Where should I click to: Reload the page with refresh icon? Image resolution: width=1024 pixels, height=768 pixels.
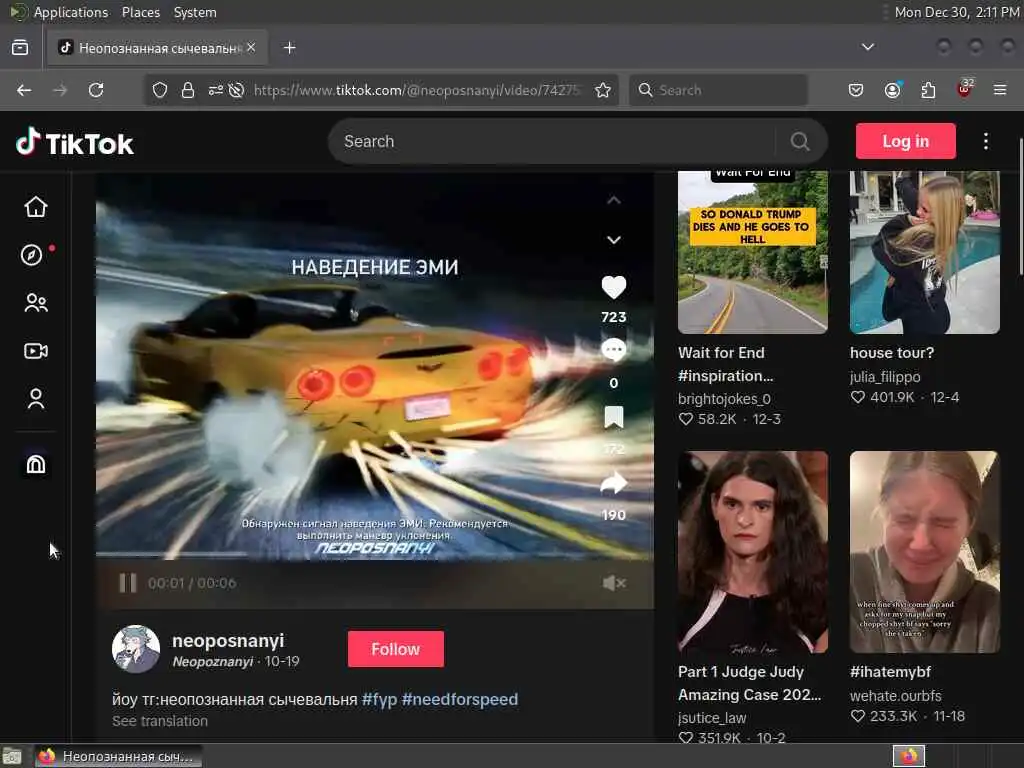[x=96, y=90]
